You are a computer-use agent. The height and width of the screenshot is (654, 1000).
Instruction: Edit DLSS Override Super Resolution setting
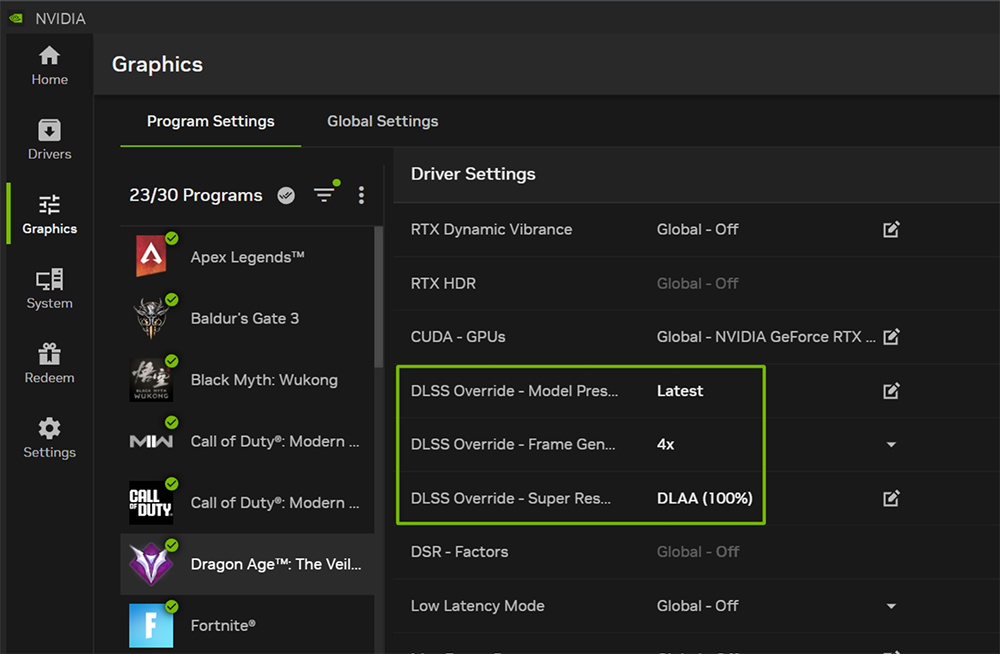tap(891, 498)
